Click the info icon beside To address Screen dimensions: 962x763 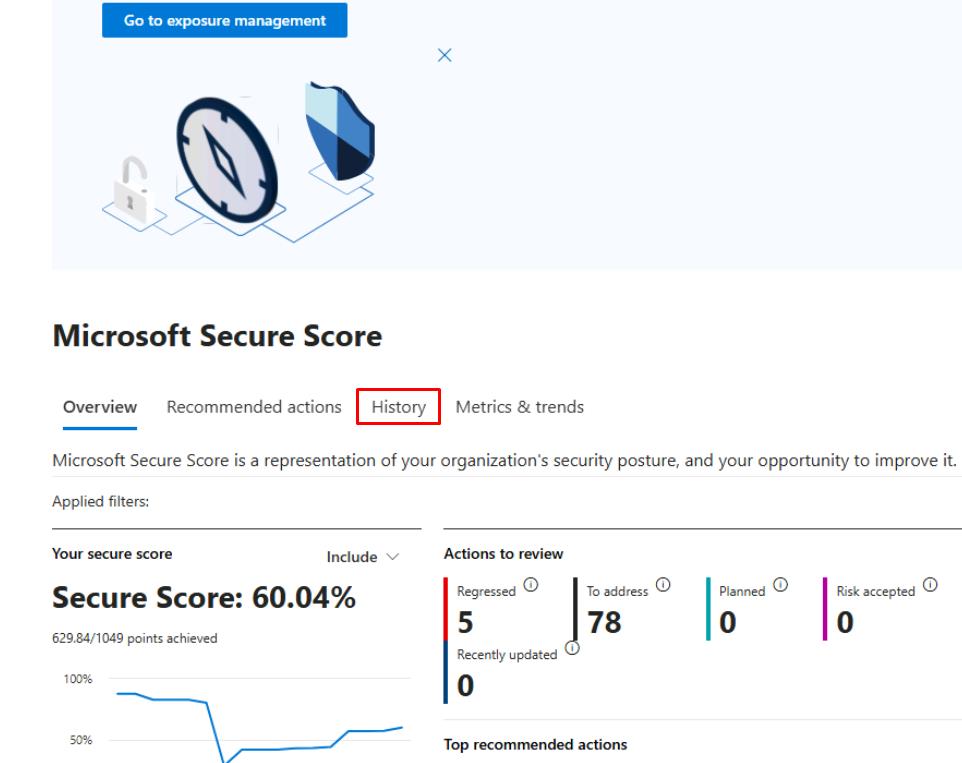tap(662, 586)
